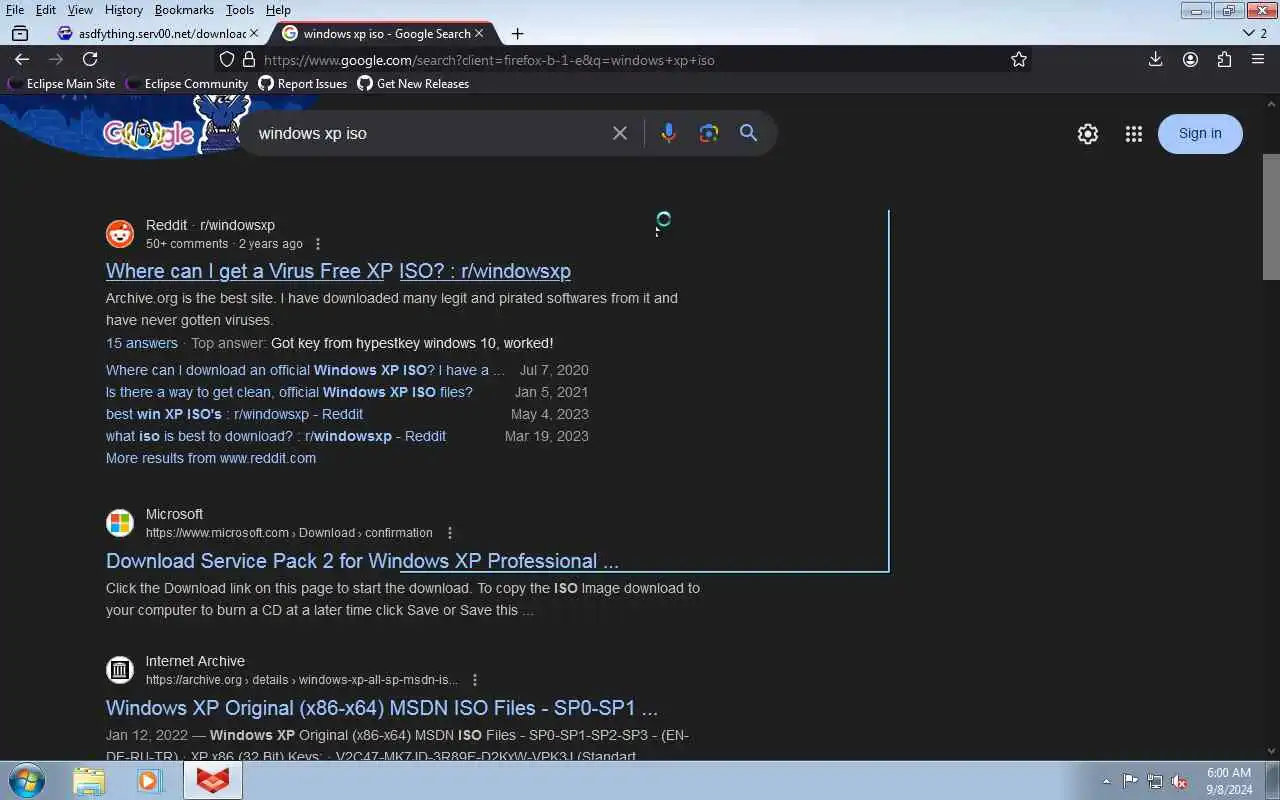Open the 15 answers link
This screenshot has width=1280, height=800.
click(x=142, y=343)
